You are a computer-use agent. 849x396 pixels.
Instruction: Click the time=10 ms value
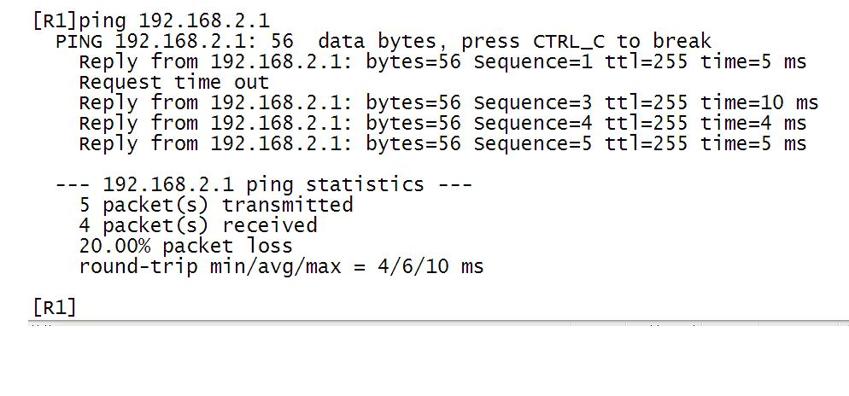759,103
